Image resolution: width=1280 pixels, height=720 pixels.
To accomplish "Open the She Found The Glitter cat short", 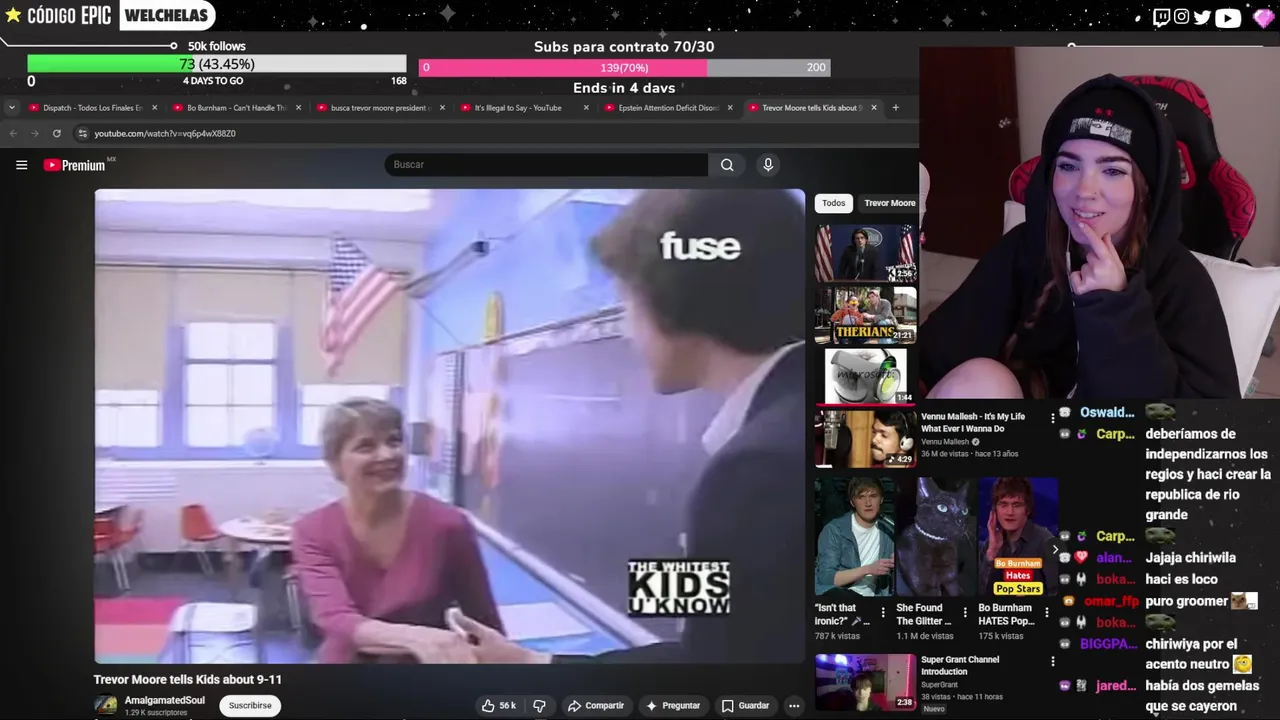I will point(937,537).
